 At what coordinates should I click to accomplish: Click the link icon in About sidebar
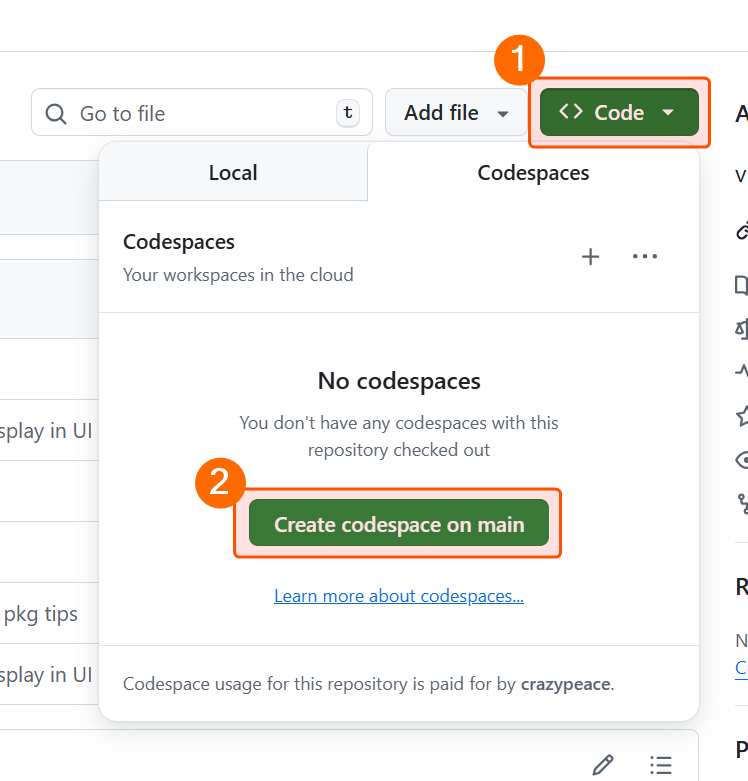tap(742, 232)
